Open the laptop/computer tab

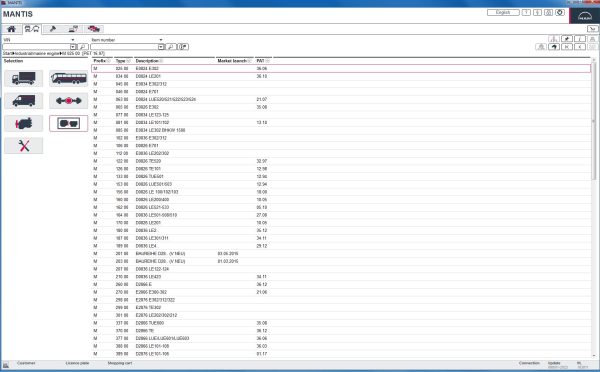73,29
